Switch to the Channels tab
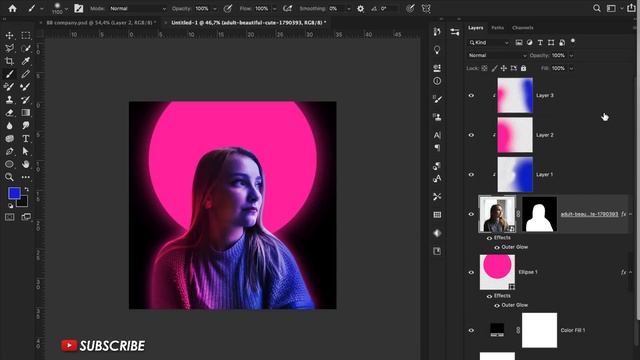This screenshot has height=360, width=640. [522, 28]
